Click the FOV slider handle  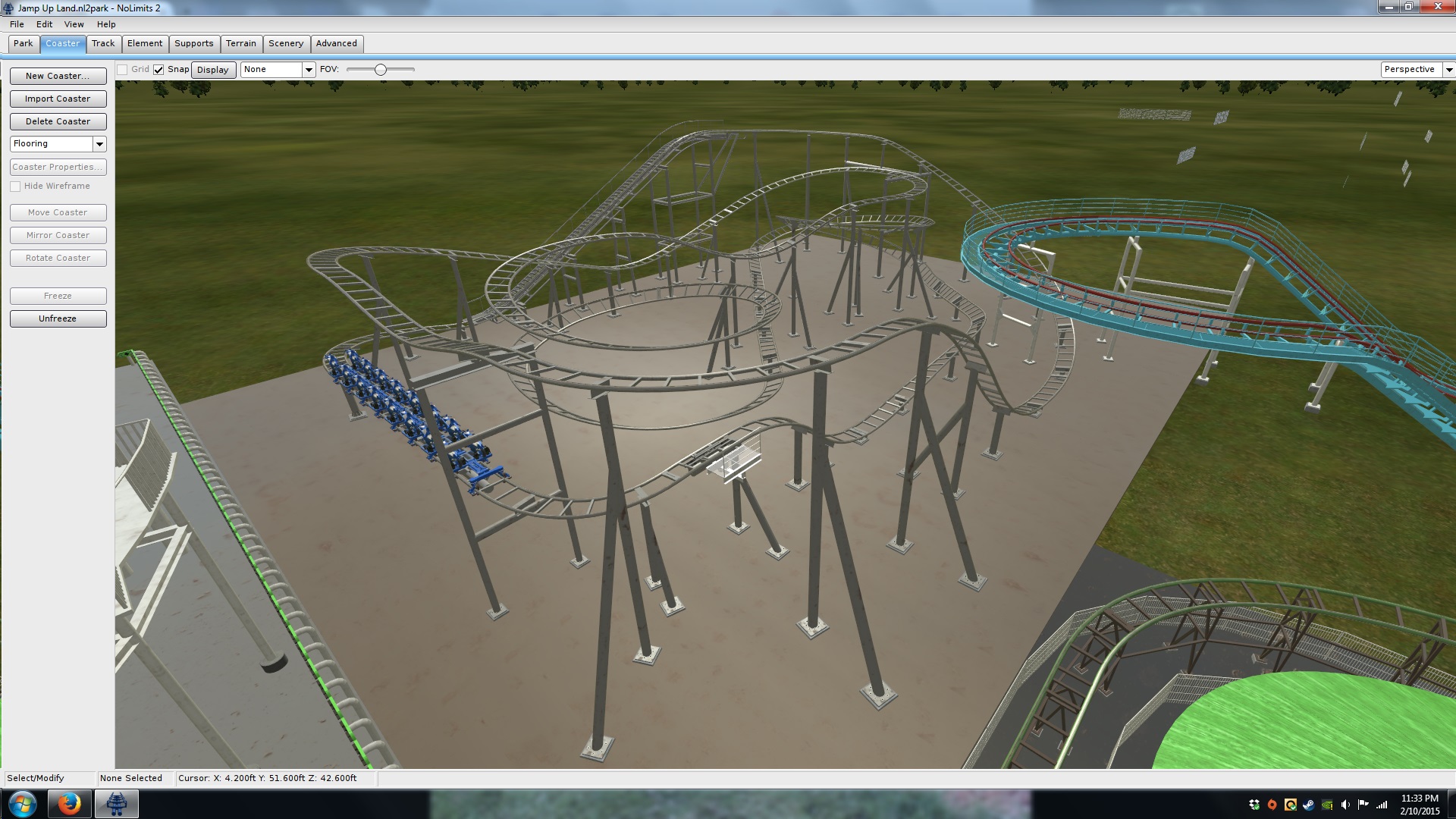(381, 70)
